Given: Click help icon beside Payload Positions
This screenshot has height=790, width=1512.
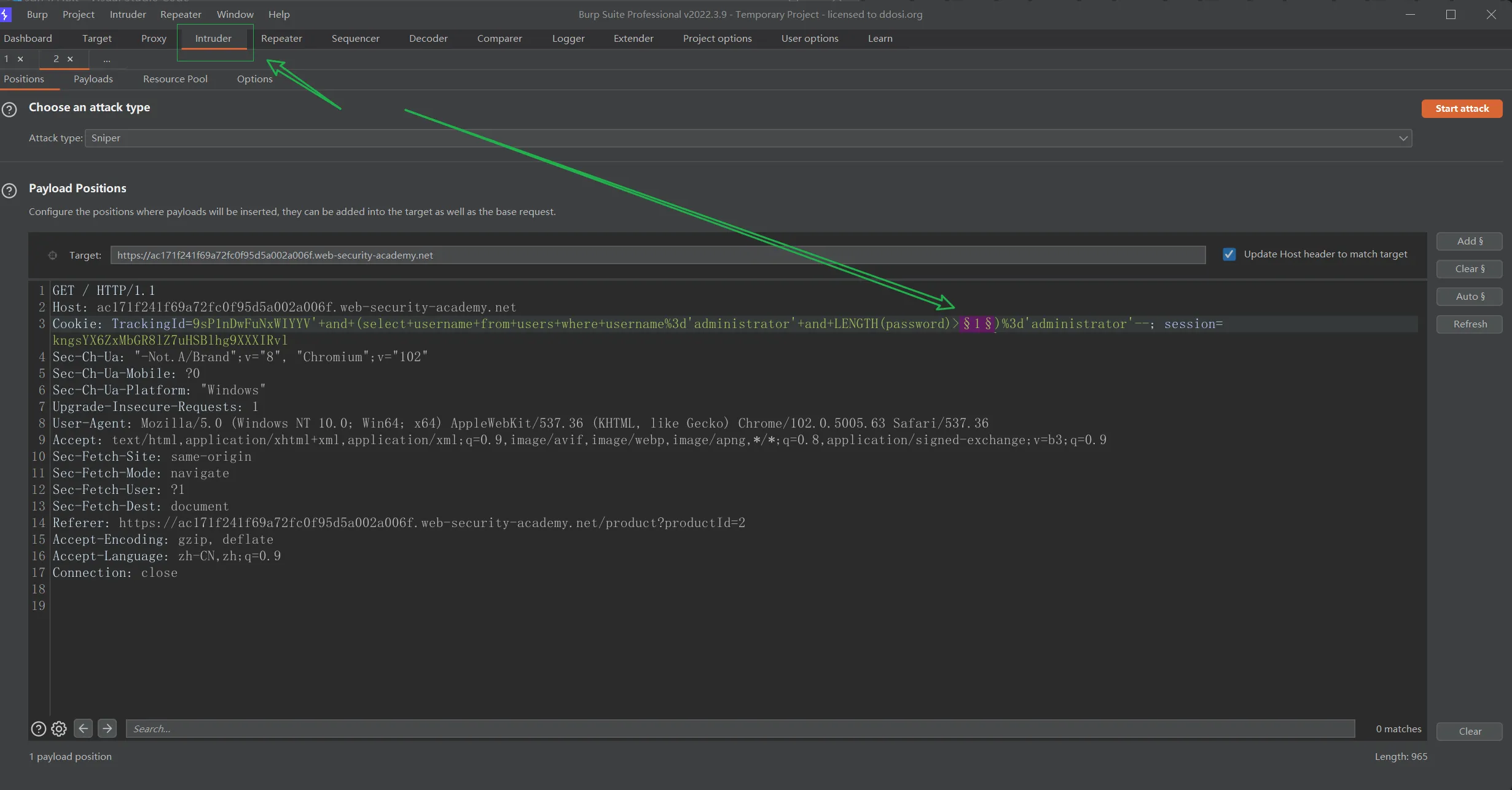Looking at the screenshot, I should [x=9, y=191].
